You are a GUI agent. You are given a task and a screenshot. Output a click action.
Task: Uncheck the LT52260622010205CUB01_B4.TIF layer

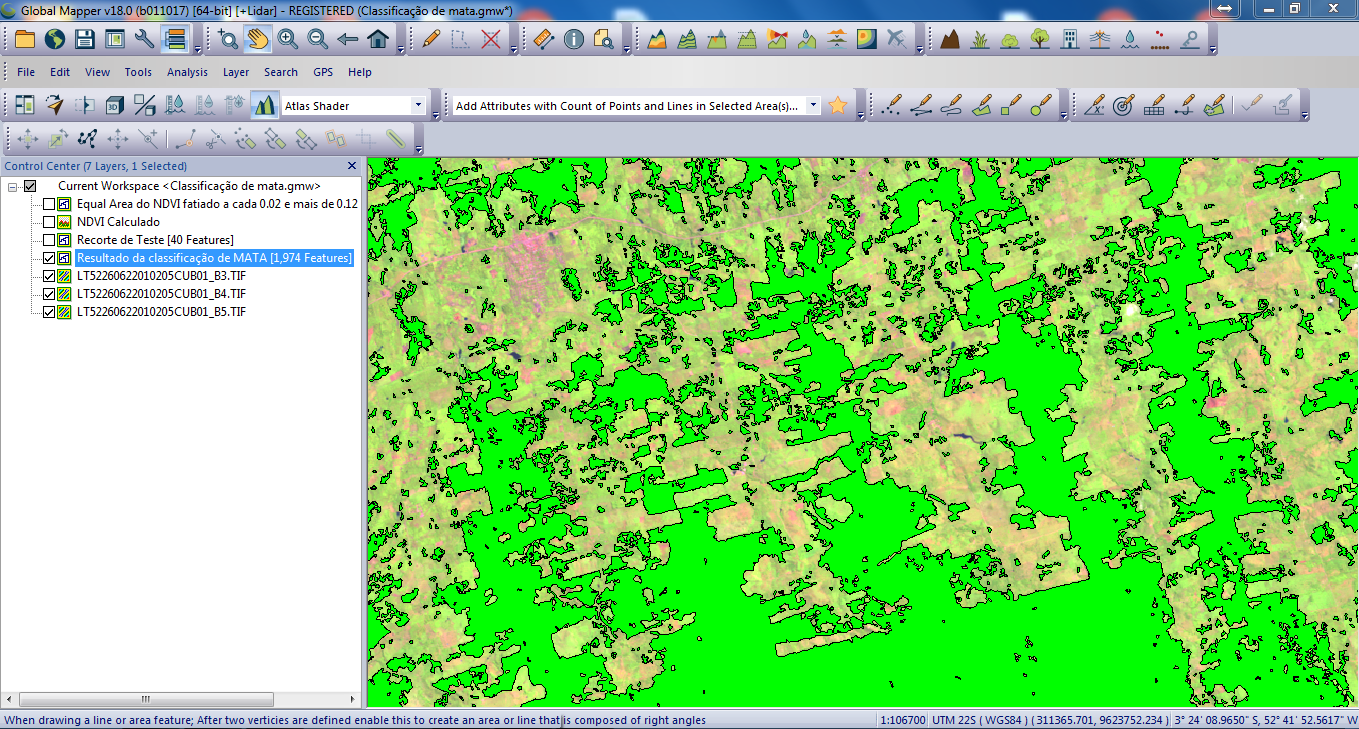click(49, 294)
